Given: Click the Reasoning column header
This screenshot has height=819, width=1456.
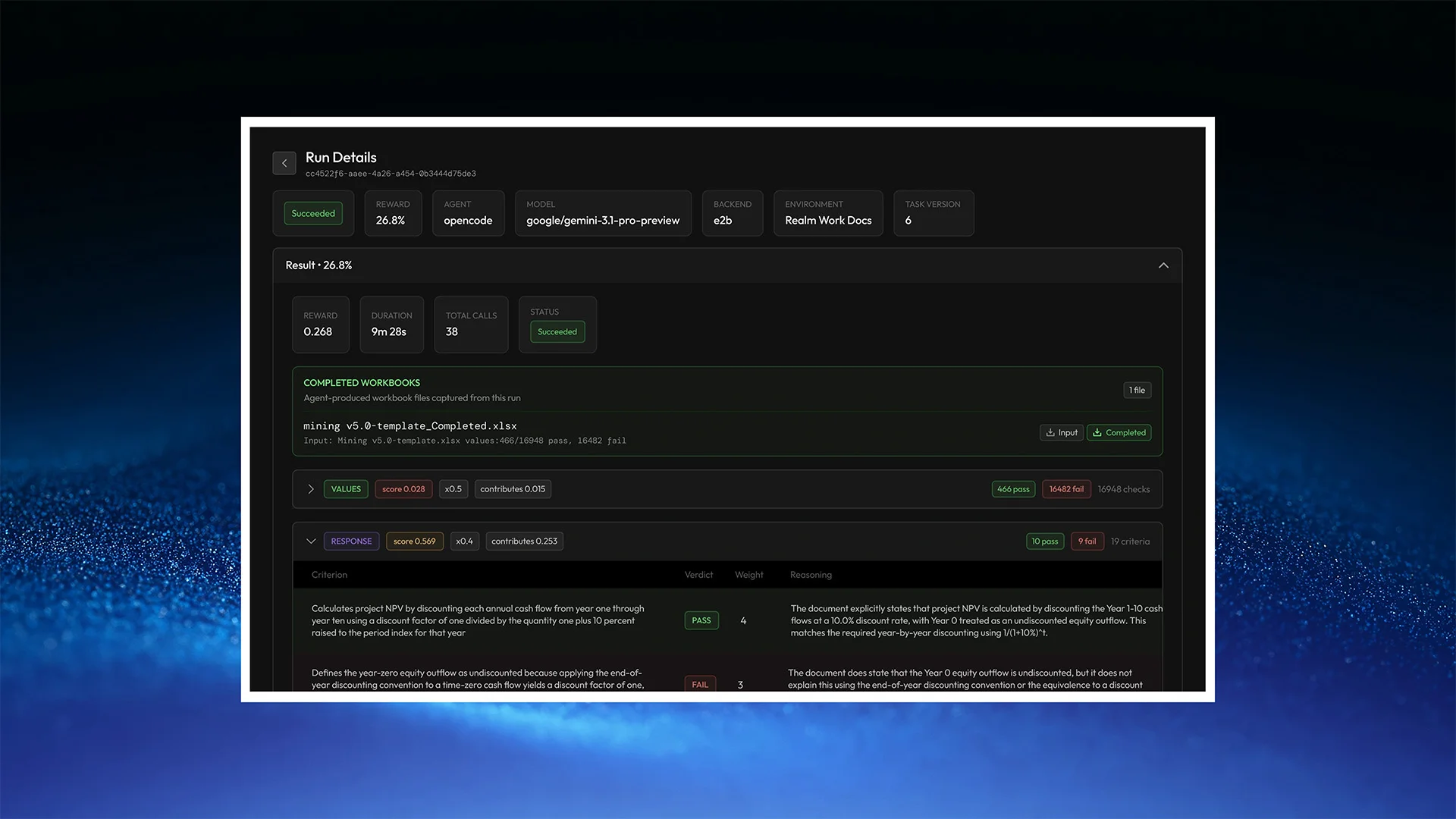Looking at the screenshot, I should (x=811, y=575).
